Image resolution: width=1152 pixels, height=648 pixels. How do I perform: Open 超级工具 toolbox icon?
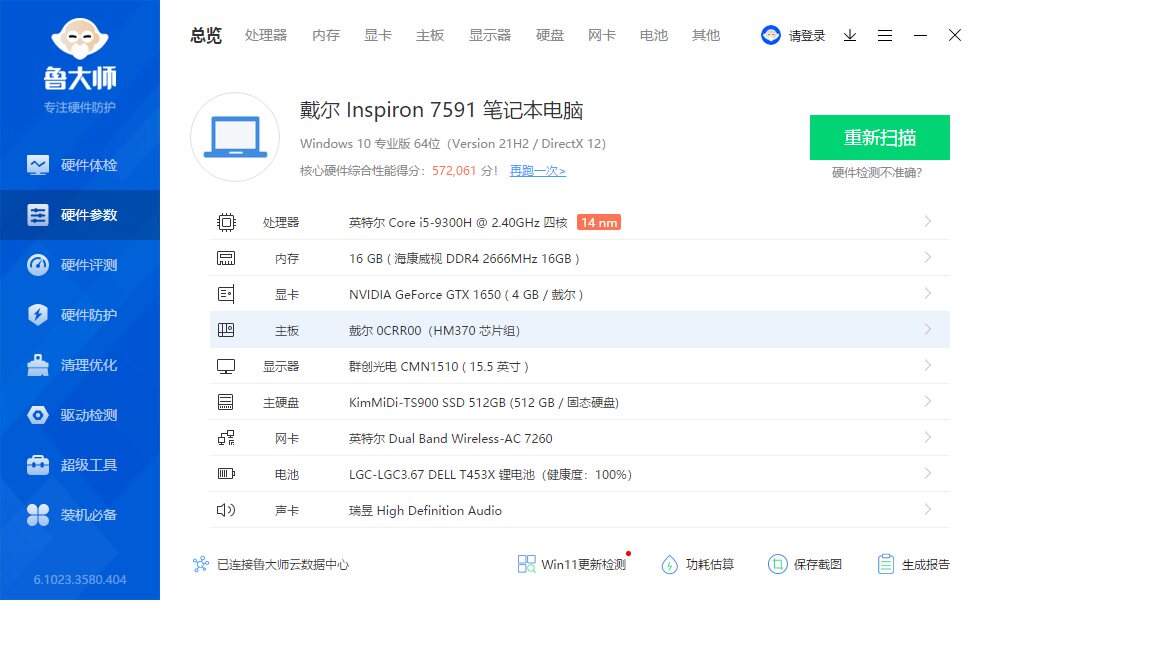(x=38, y=465)
